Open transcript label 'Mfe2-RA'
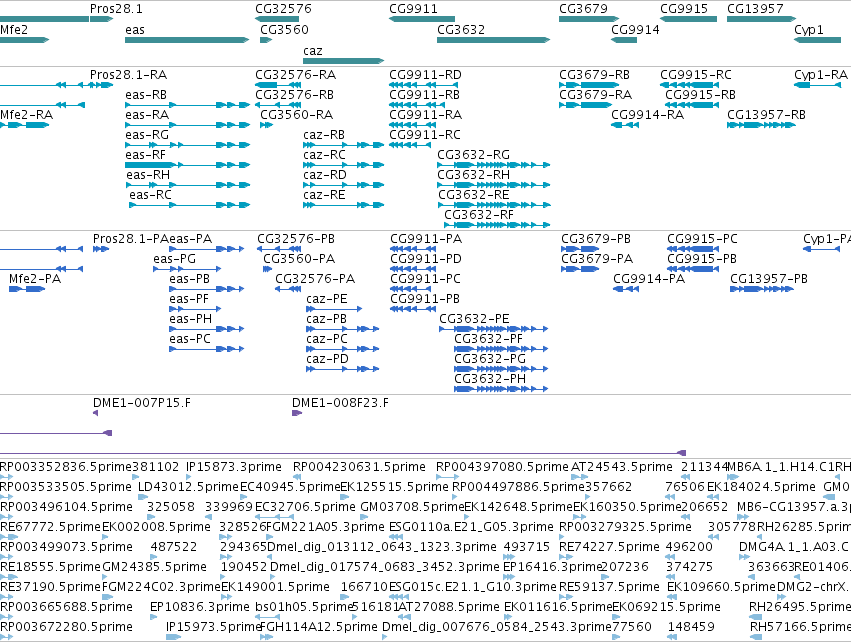Image resolution: width=851 pixels, height=642 pixels. [x=27, y=115]
